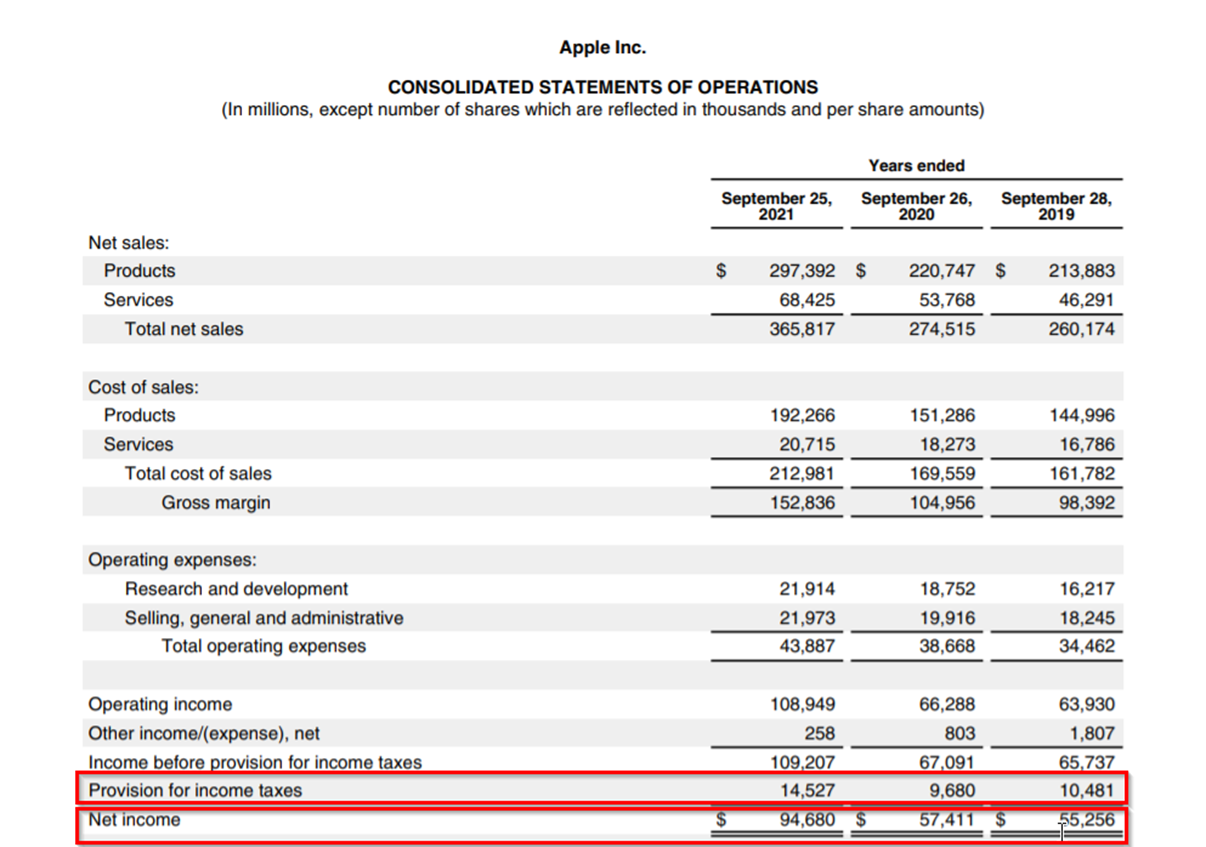Click the "Net income" row label
This screenshot has width=1206, height=847.
(135, 820)
